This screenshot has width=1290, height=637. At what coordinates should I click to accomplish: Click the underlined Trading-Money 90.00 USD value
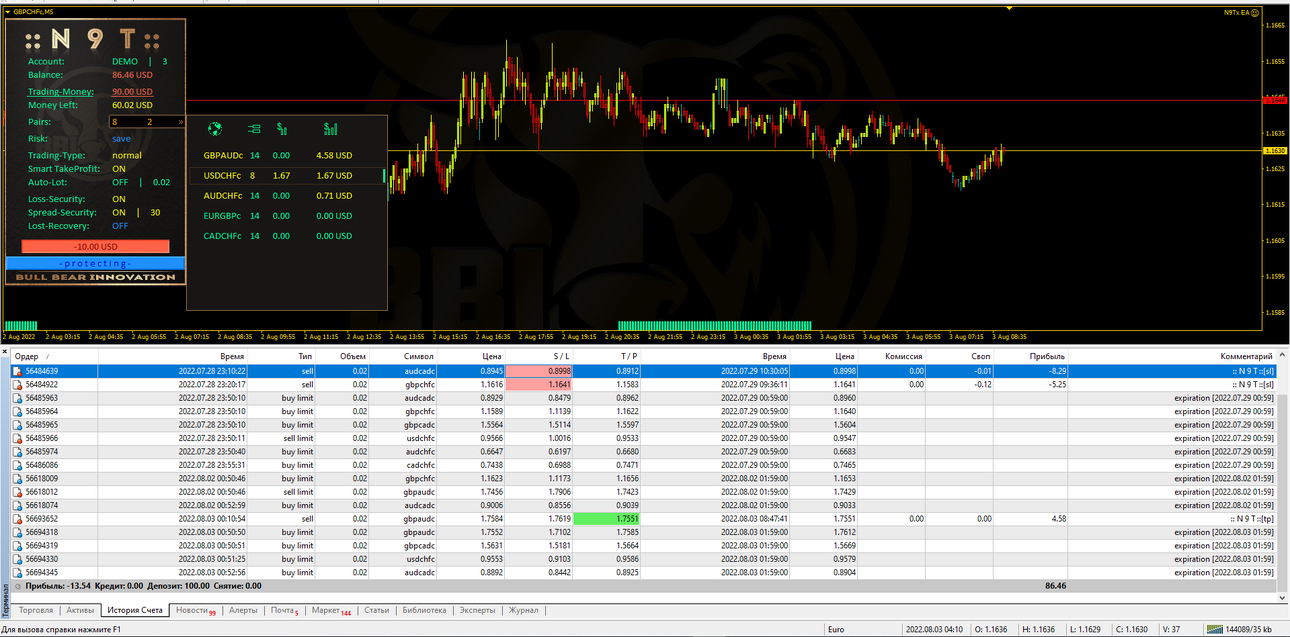(132, 91)
